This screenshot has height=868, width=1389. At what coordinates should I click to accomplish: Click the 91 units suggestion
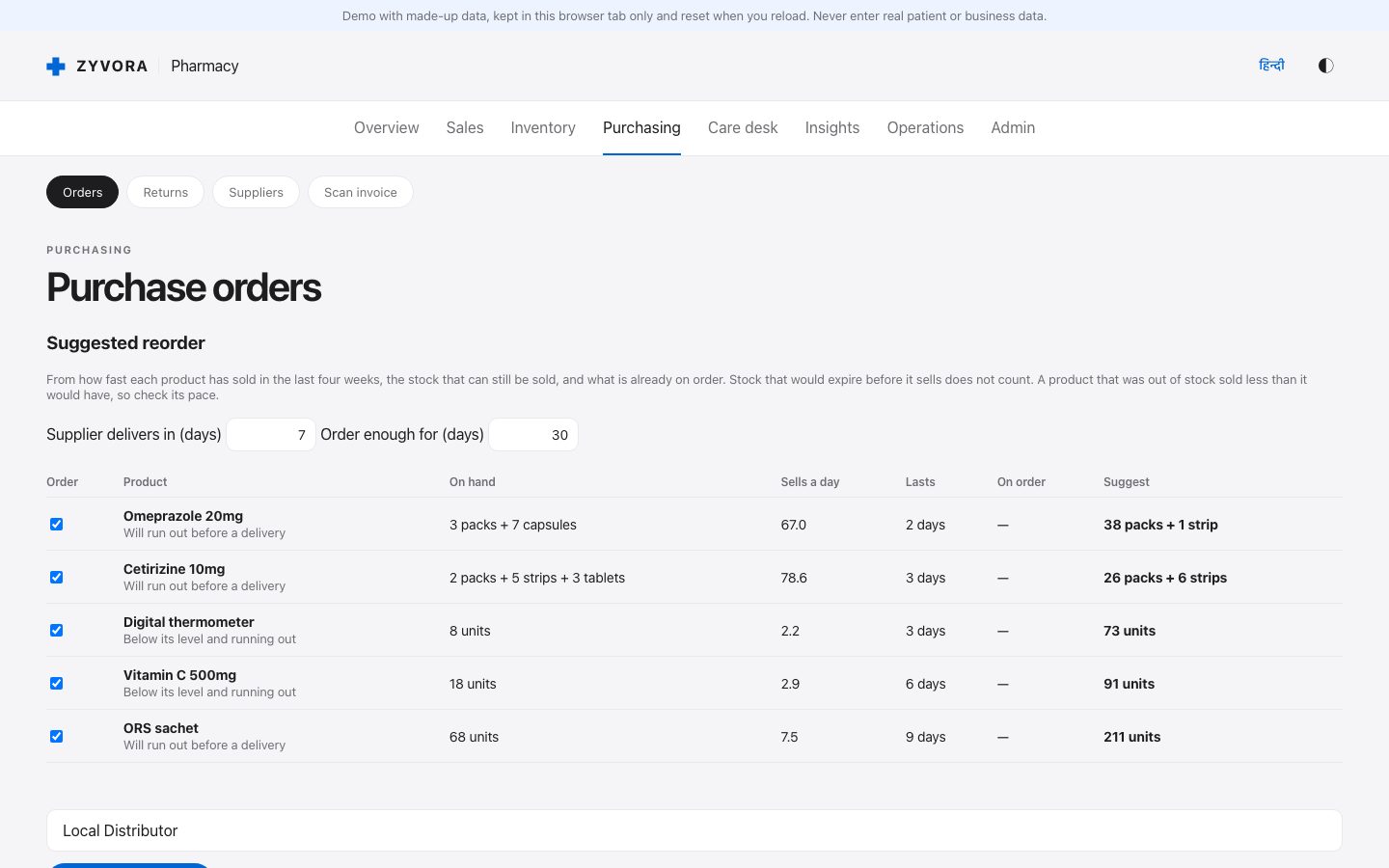click(1129, 684)
